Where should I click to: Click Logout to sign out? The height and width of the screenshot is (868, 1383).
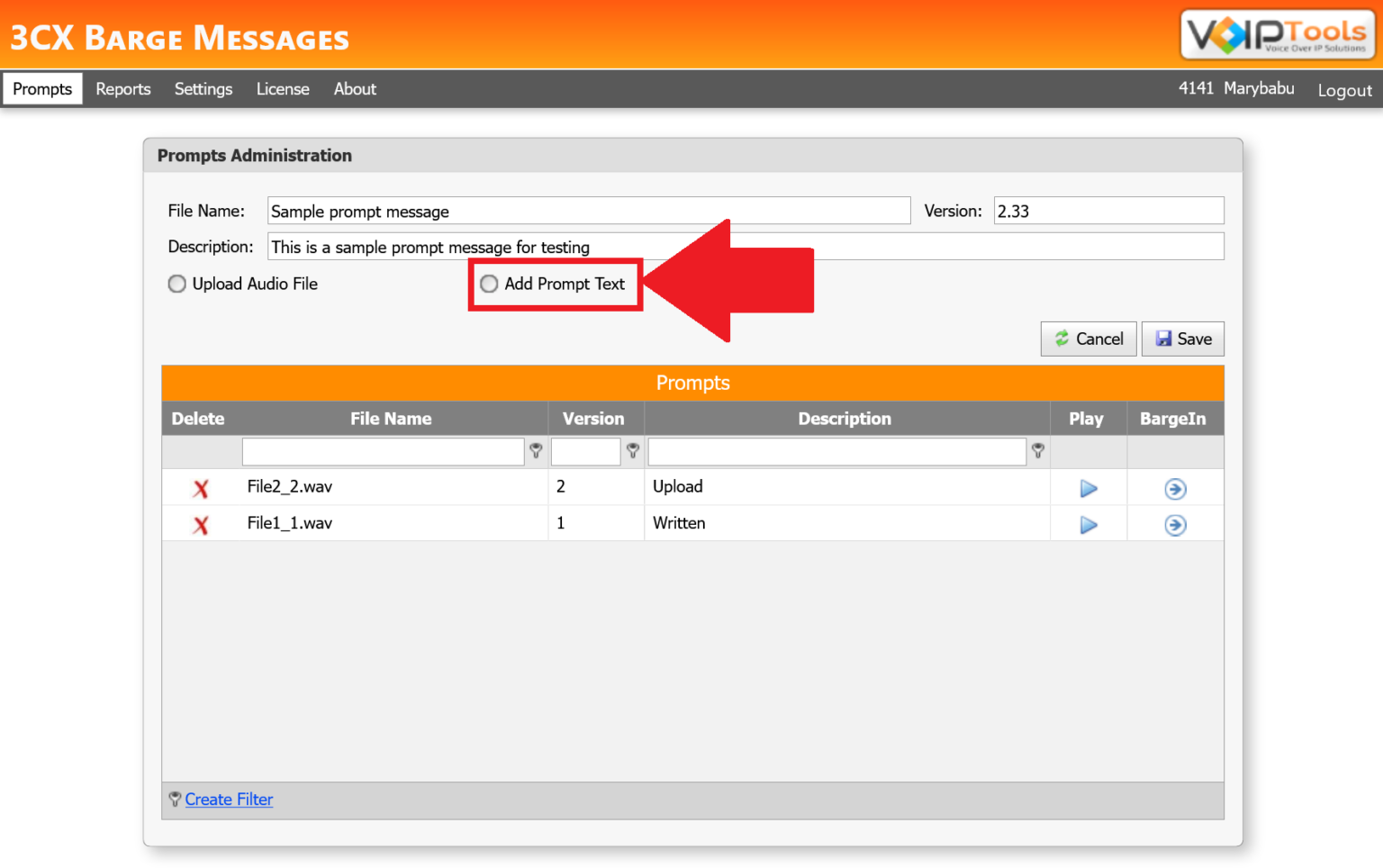click(1343, 89)
